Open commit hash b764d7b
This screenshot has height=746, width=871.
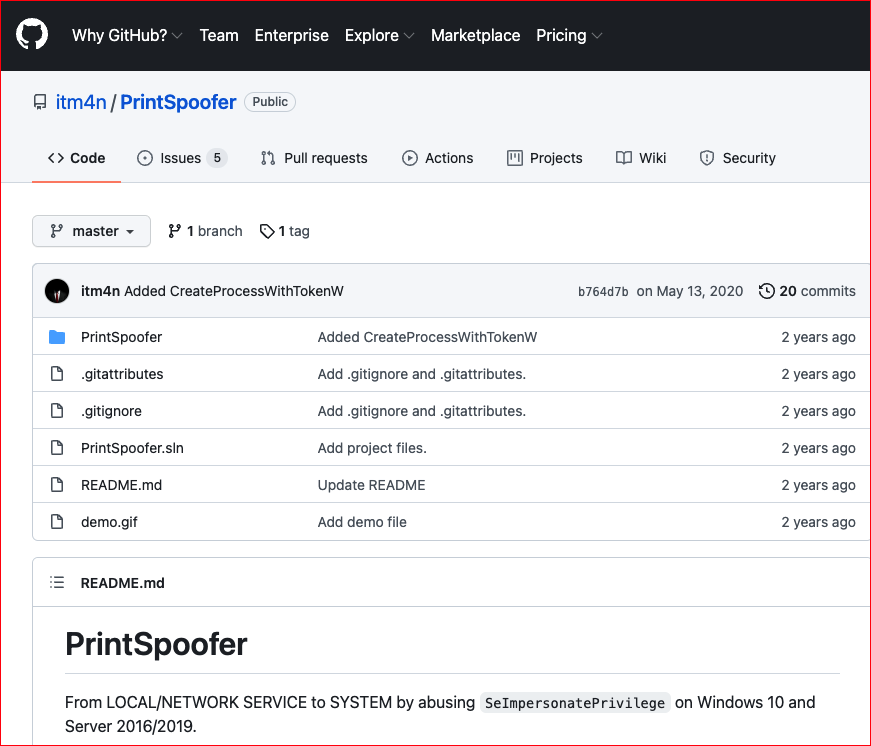(603, 292)
